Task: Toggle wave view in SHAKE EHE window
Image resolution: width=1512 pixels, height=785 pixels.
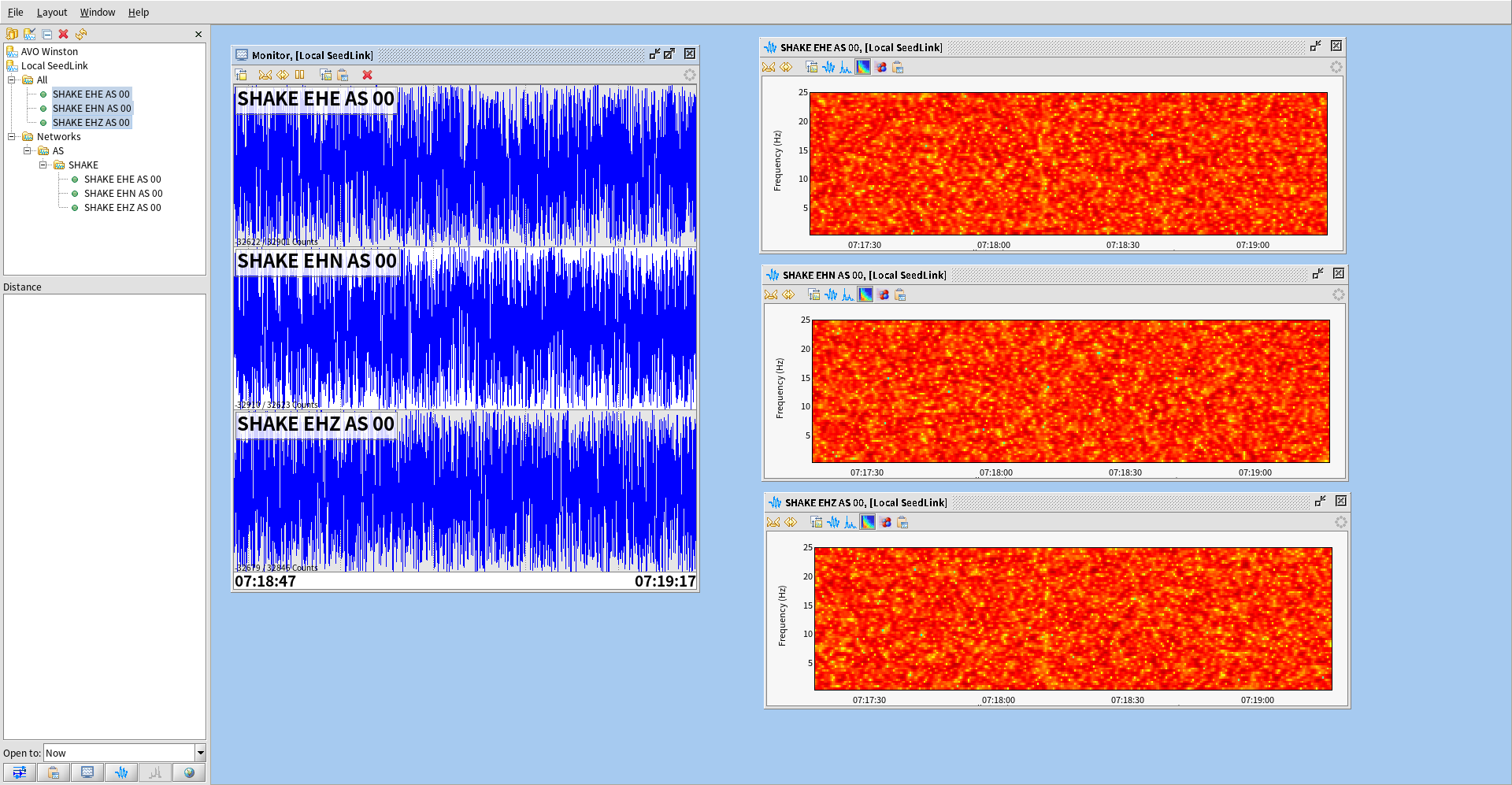Action: point(828,67)
